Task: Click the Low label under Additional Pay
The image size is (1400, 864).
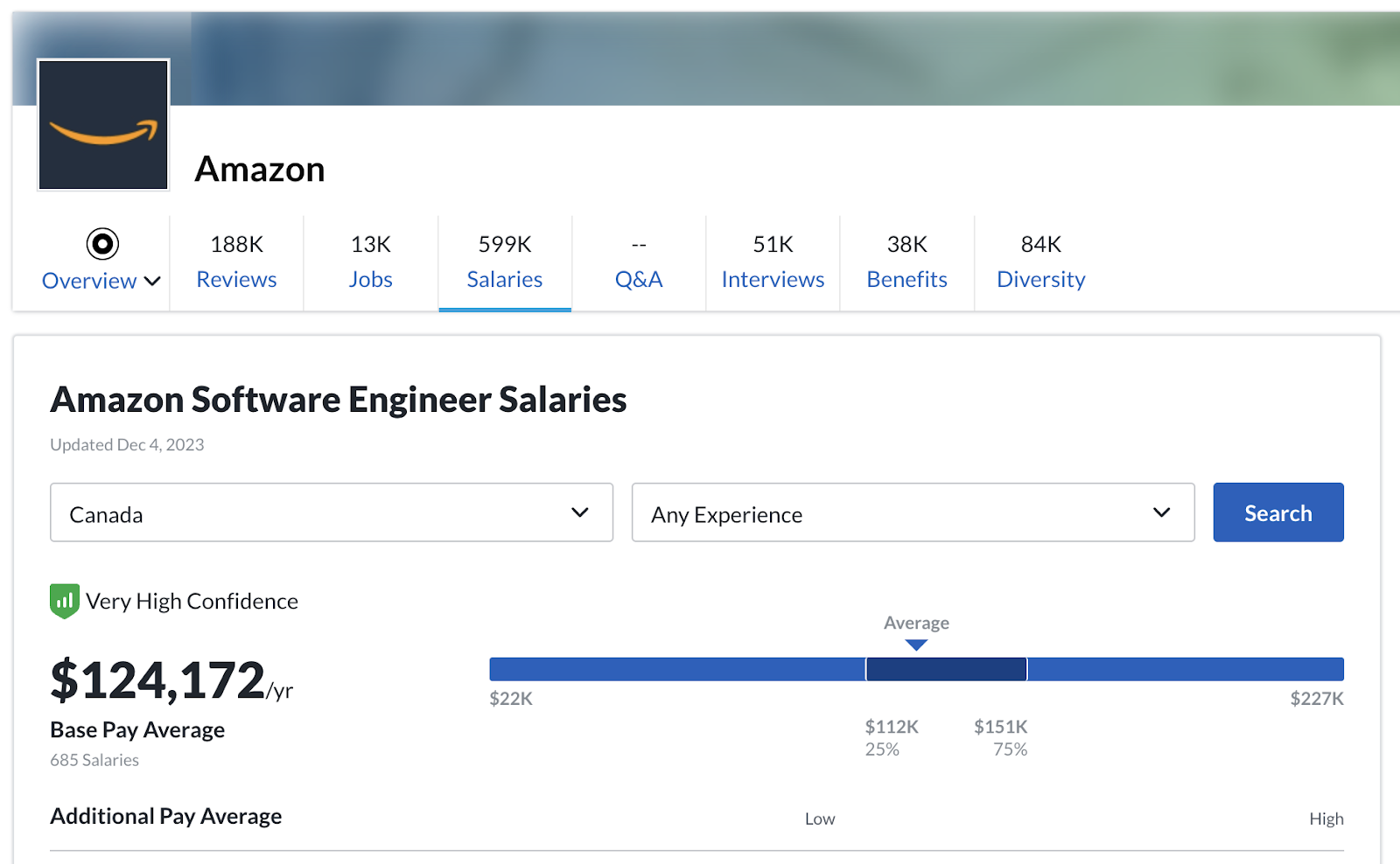Action: (x=820, y=819)
